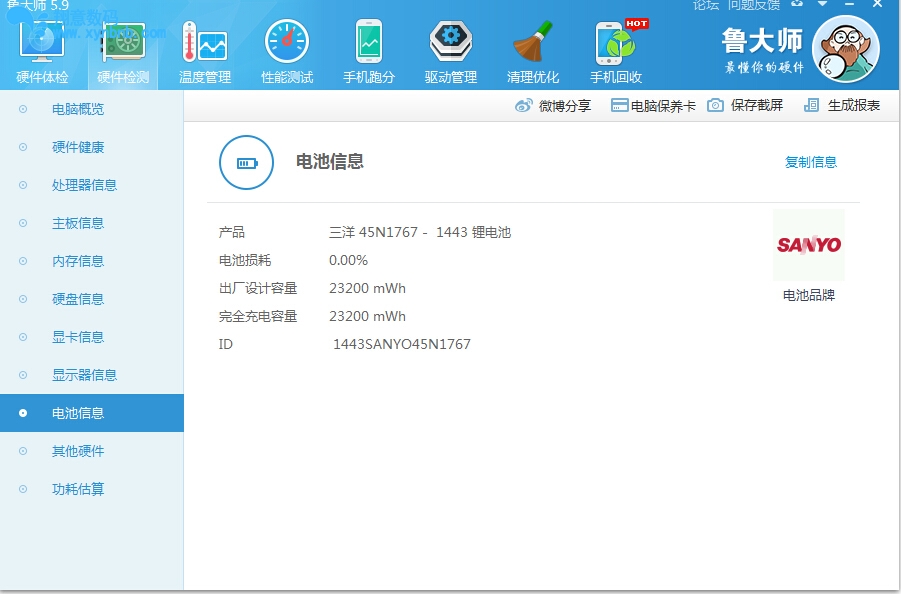Click the report icon for 生成报表

click(811, 105)
